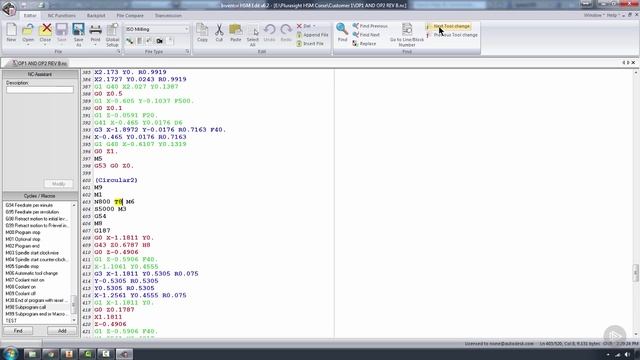Switch to the NC Functions tab
This screenshot has width=640, height=360.
(x=62, y=16)
